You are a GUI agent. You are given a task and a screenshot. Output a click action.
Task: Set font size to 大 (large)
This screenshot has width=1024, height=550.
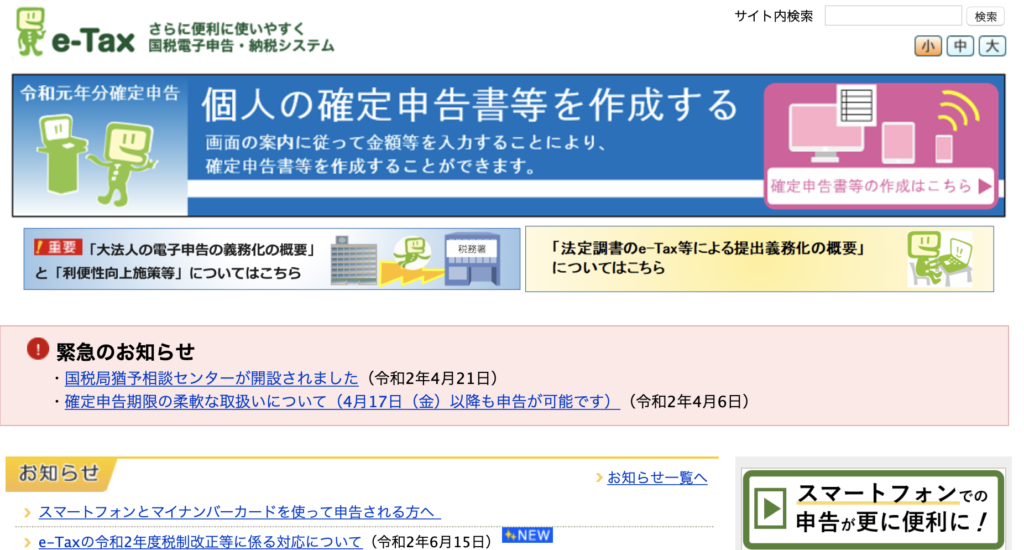click(991, 46)
